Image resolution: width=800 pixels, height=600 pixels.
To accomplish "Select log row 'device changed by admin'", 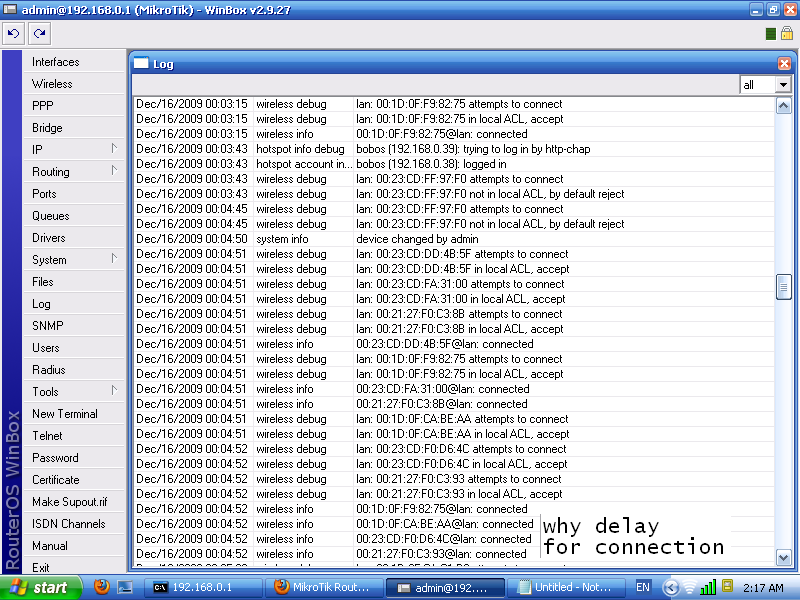I will [x=454, y=239].
